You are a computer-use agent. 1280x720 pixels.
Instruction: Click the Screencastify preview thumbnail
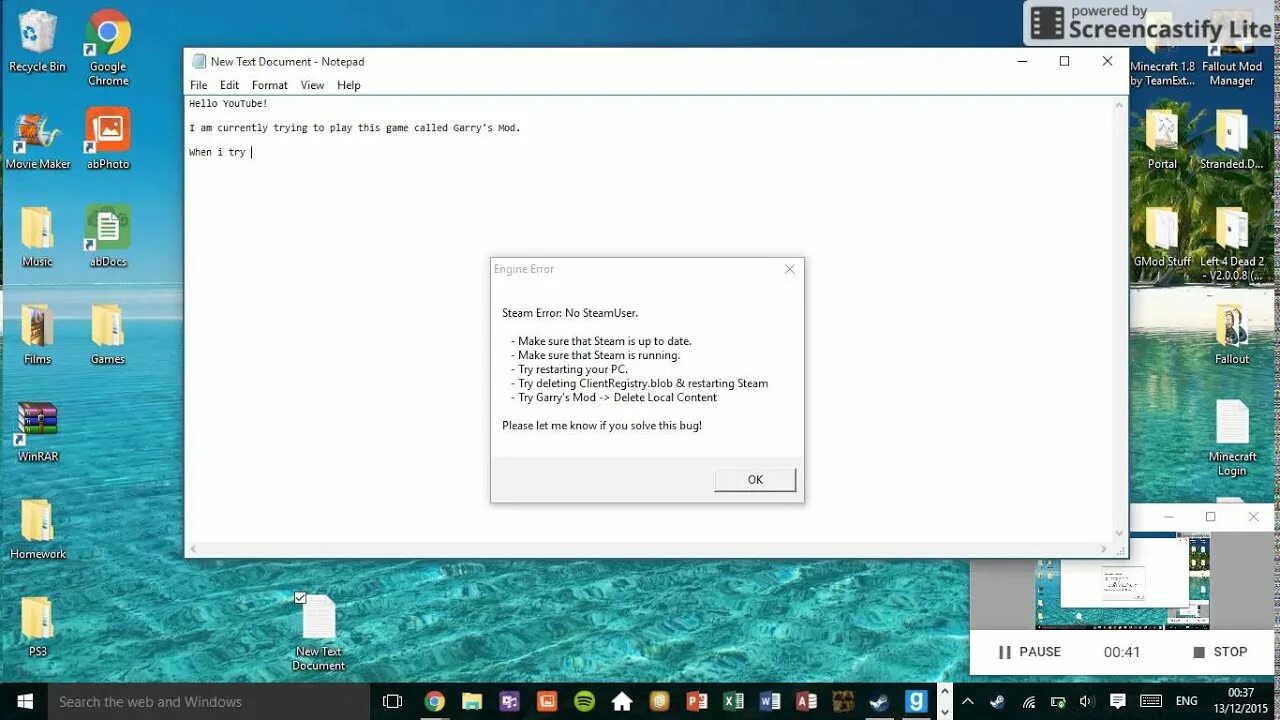1122,581
